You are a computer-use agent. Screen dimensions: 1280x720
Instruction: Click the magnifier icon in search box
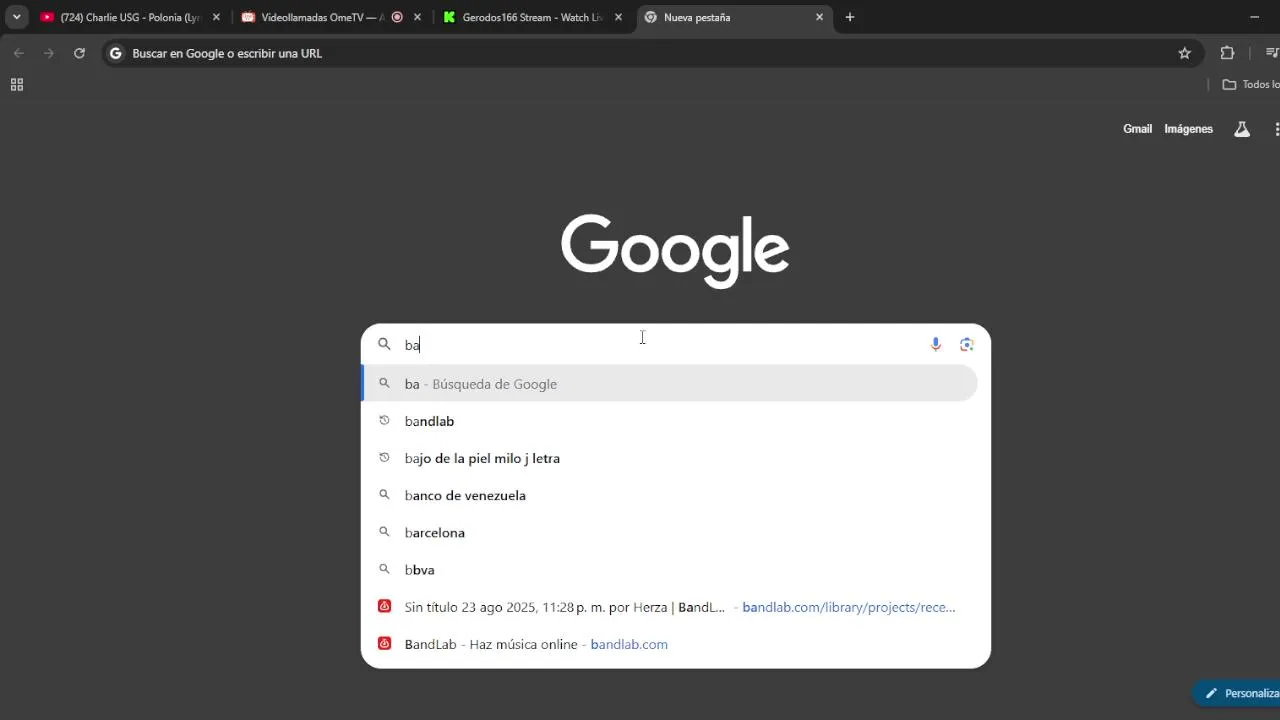384,344
